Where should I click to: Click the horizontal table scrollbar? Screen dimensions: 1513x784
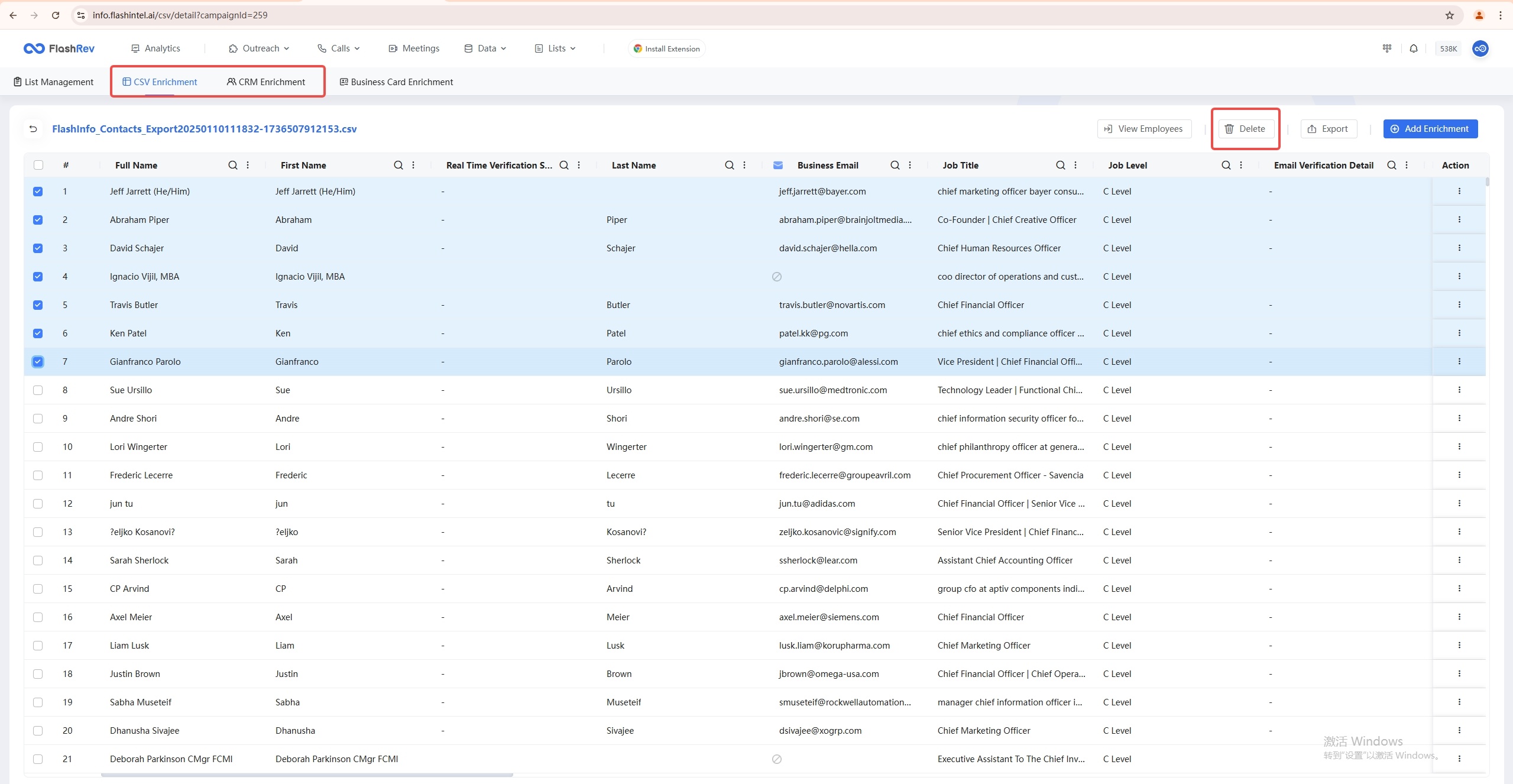click(x=307, y=775)
